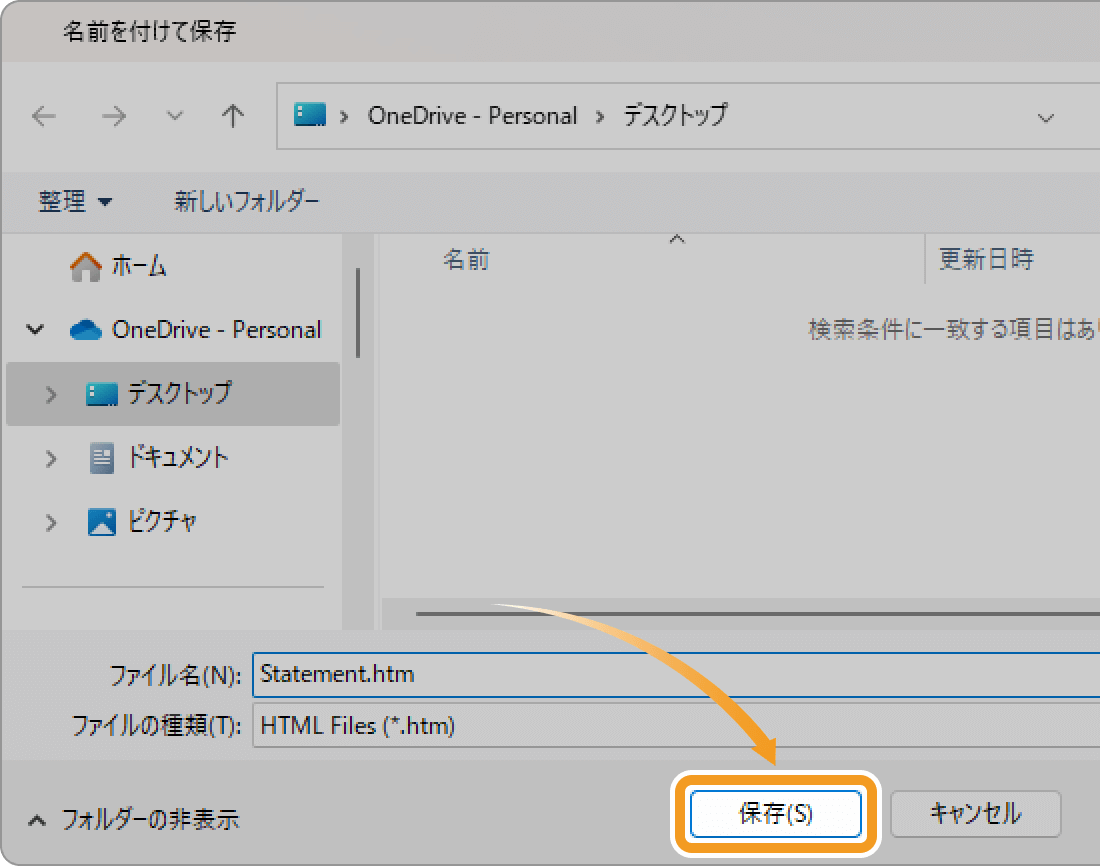Click the キャンセル button
The image size is (1100, 866).
(x=976, y=814)
